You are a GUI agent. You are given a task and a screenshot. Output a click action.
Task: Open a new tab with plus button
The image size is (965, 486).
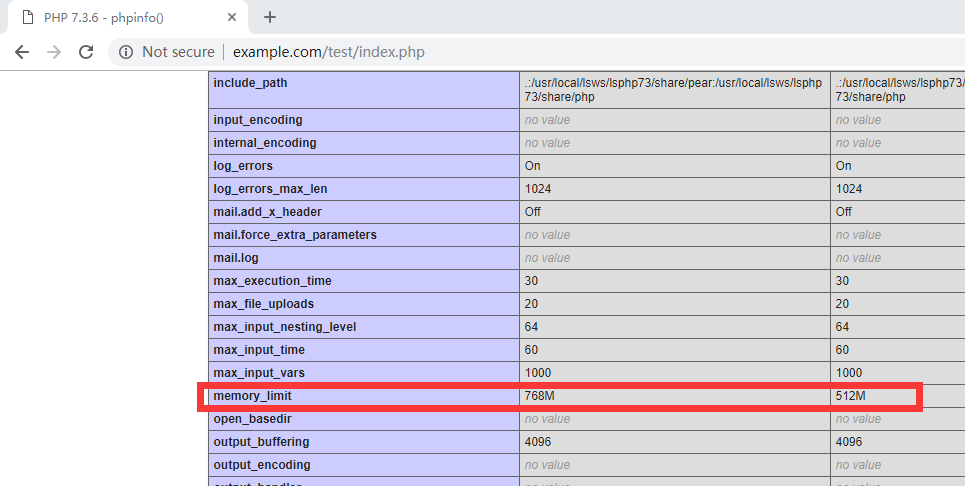coord(270,17)
